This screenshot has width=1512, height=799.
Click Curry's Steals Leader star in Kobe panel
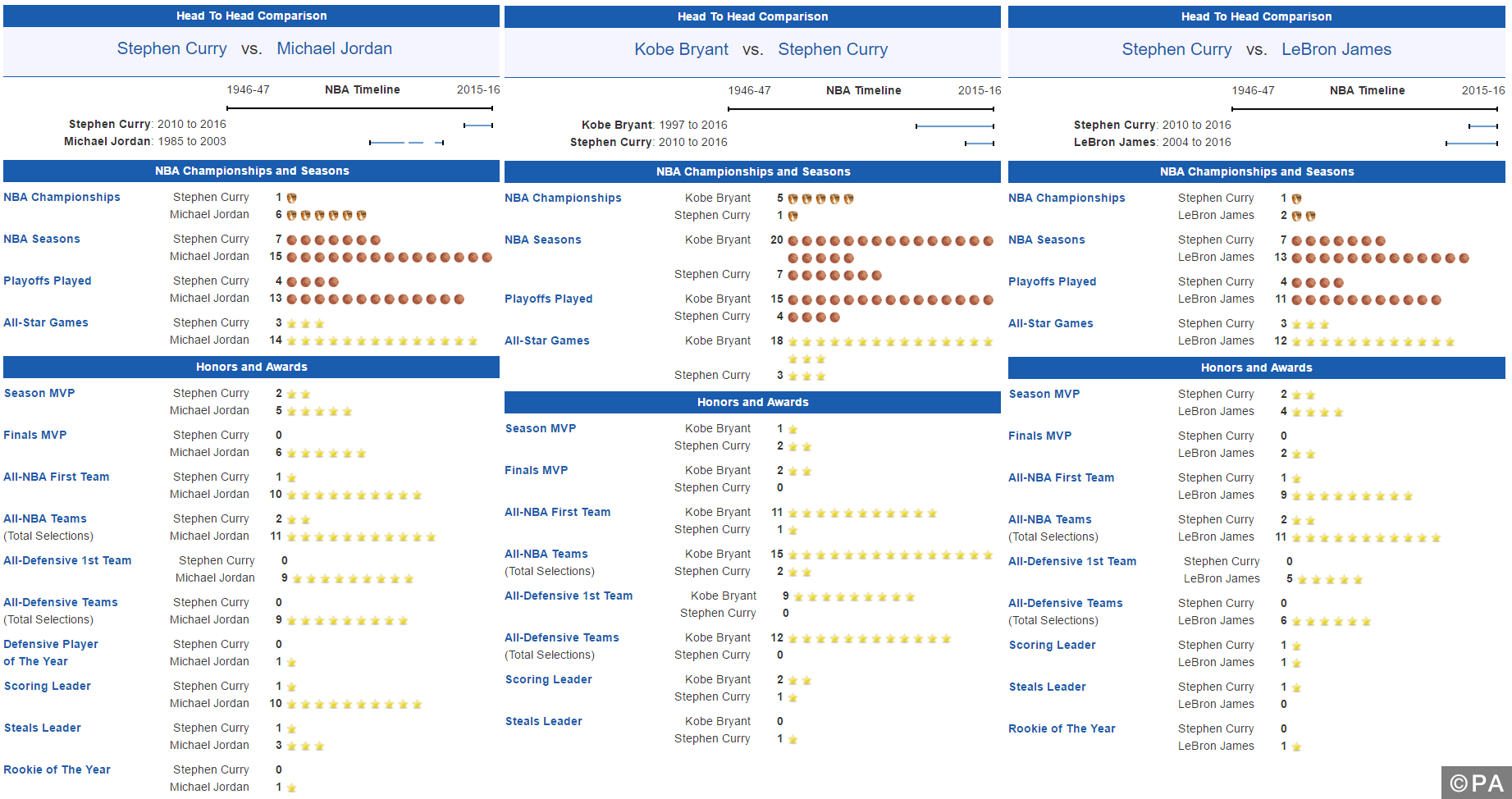click(793, 739)
